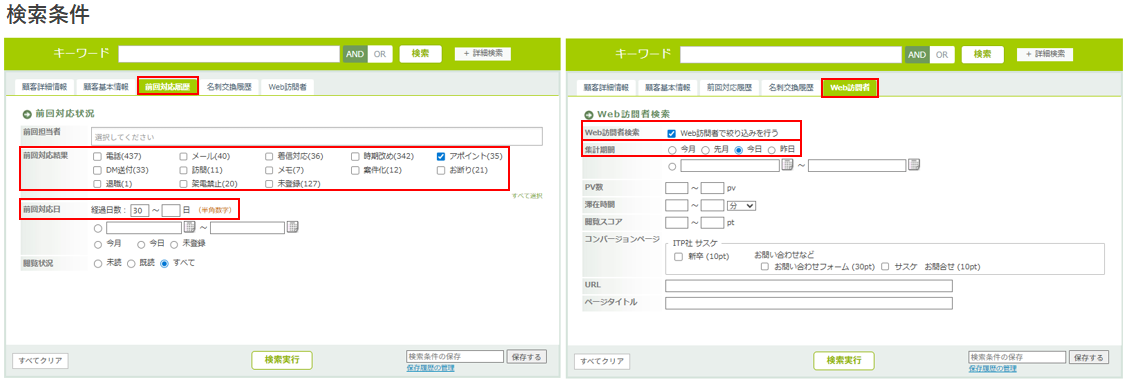This screenshot has height=381, width=1125.
Task: Check the お断り(21) checkbox
Action: point(442,171)
